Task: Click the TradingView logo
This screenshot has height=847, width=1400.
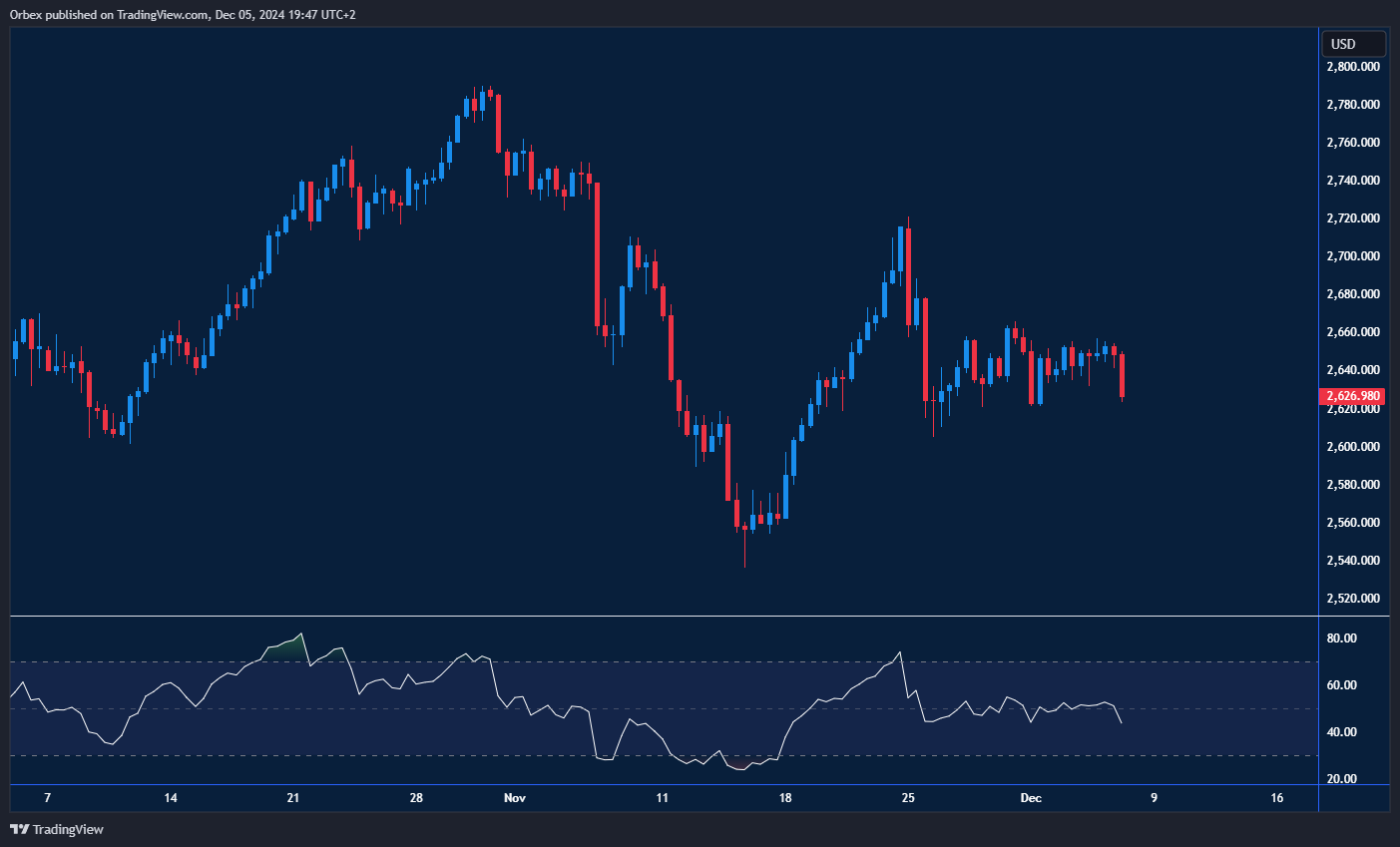Action: pos(57,829)
